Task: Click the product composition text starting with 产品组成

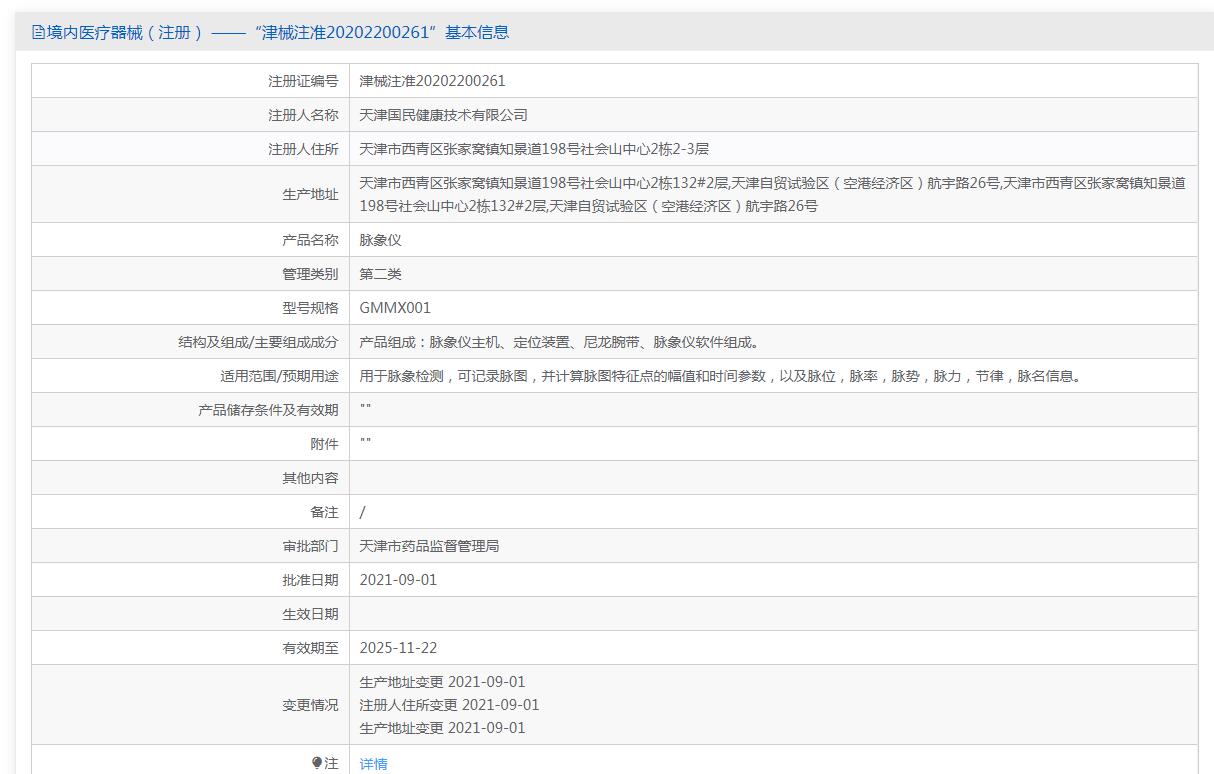Action: (560, 342)
